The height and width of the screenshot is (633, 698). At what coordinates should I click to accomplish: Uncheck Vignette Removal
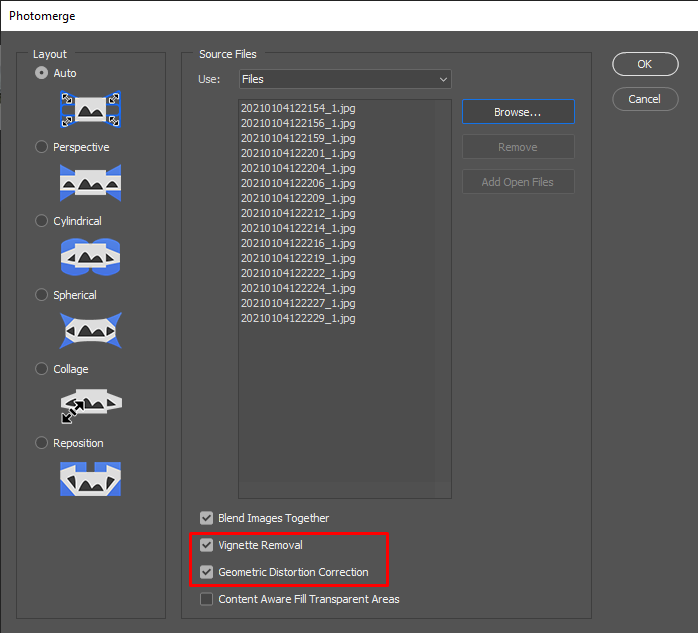click(207, 545)
